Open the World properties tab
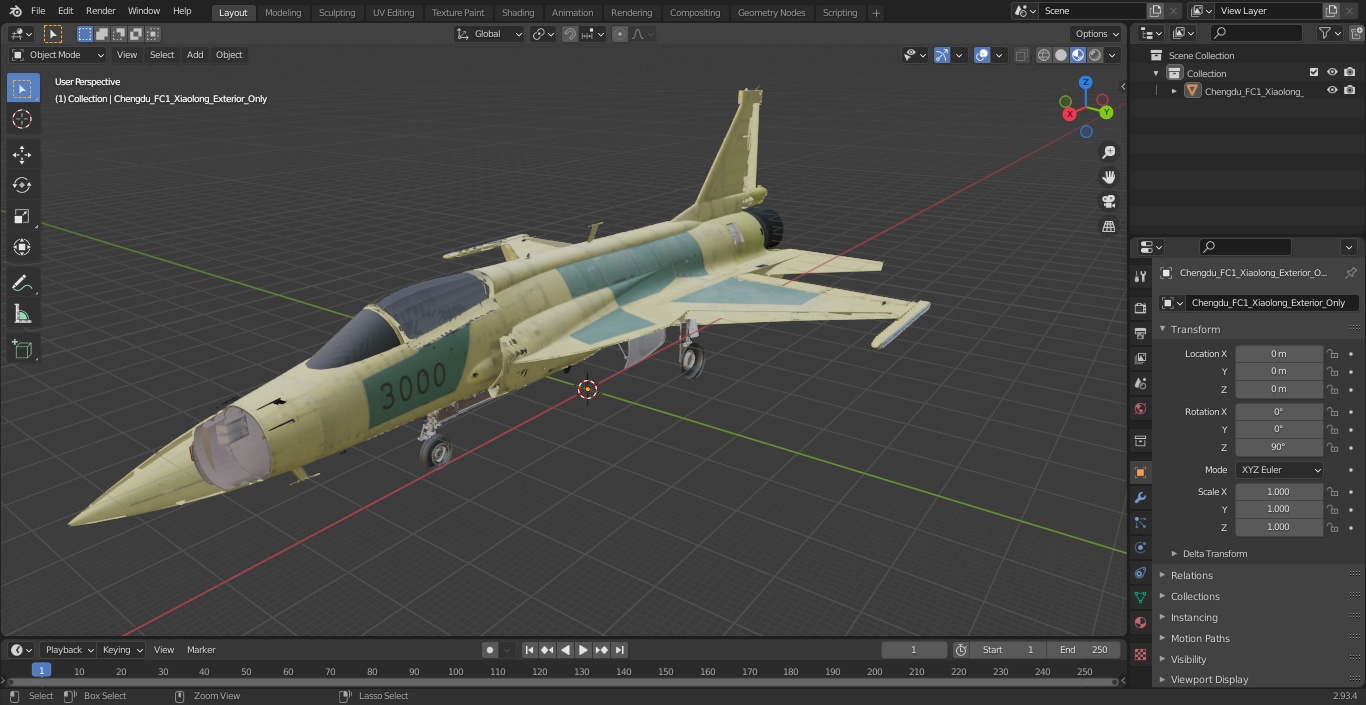 point(1140,408)
